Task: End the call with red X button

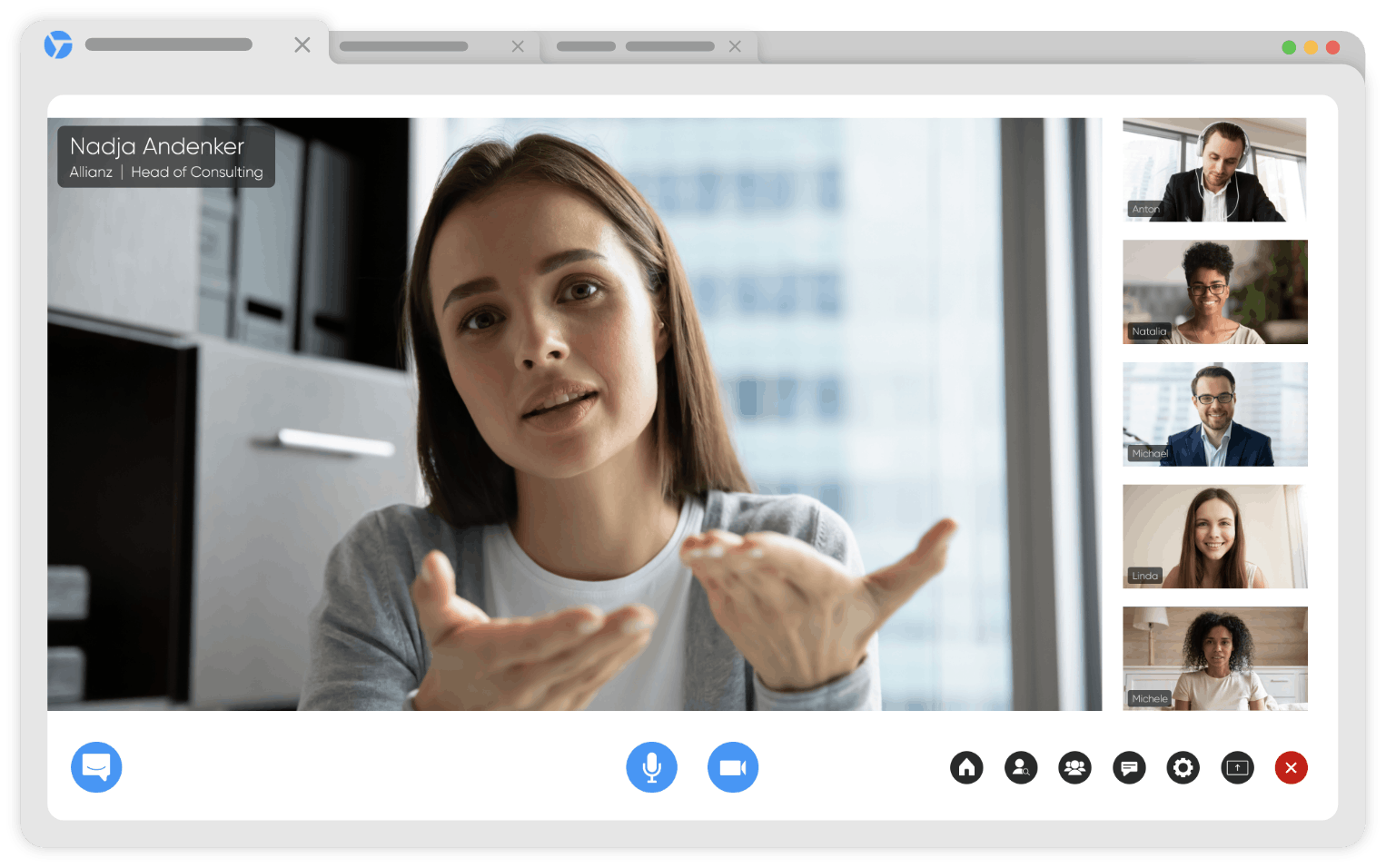Action: (x=1292, y=768)
